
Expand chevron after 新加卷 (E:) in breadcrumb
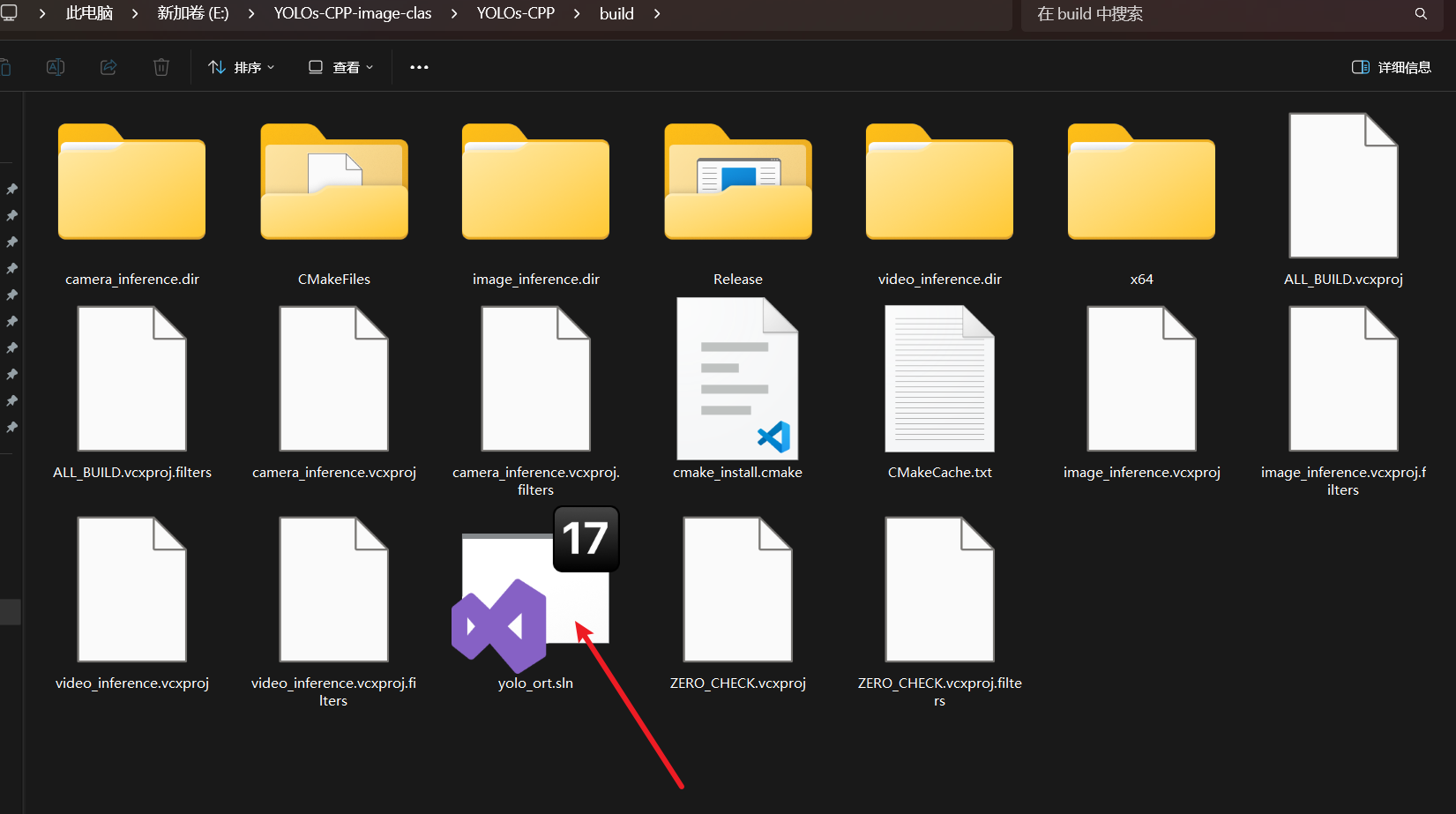click(251, 14)
